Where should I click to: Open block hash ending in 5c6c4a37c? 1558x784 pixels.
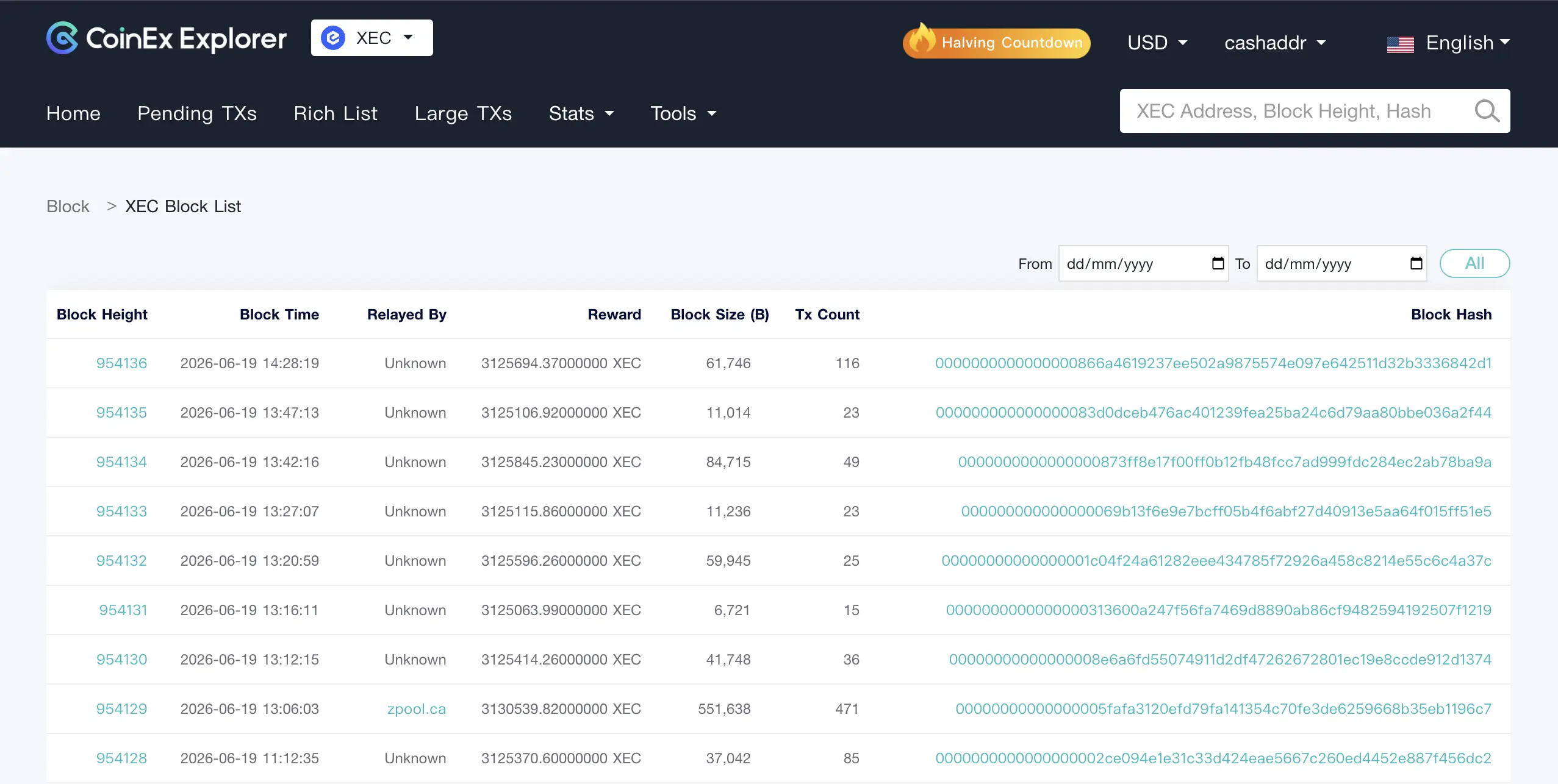pos(1216,561)
